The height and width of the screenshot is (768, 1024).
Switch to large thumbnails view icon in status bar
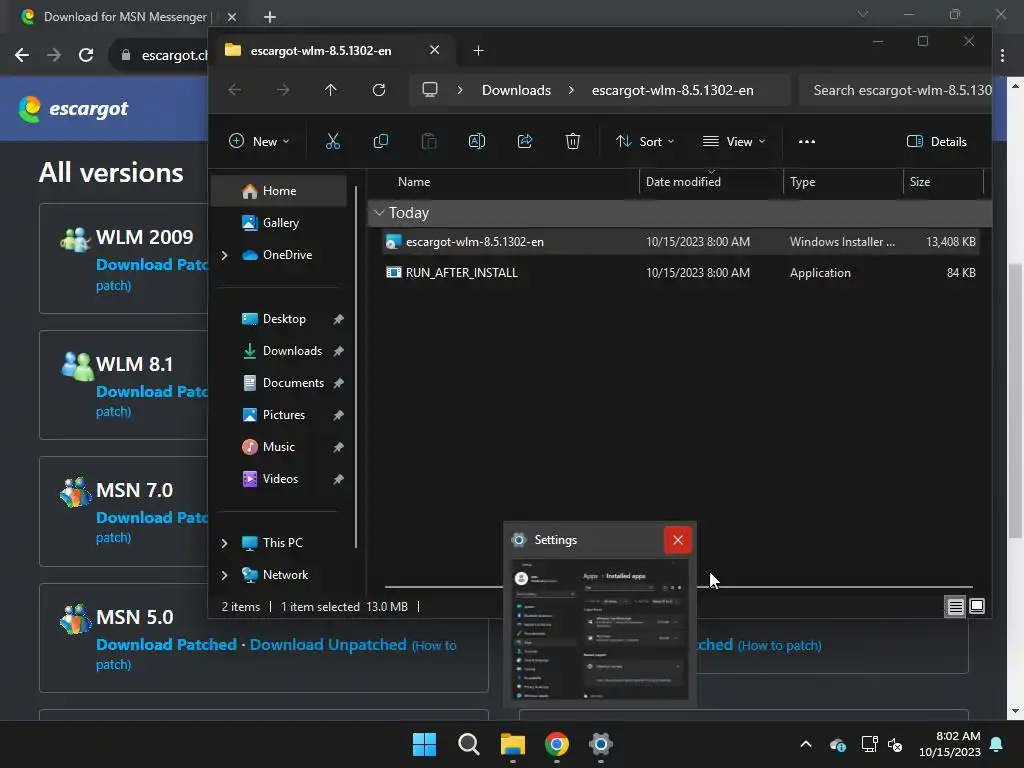[977, 607]
